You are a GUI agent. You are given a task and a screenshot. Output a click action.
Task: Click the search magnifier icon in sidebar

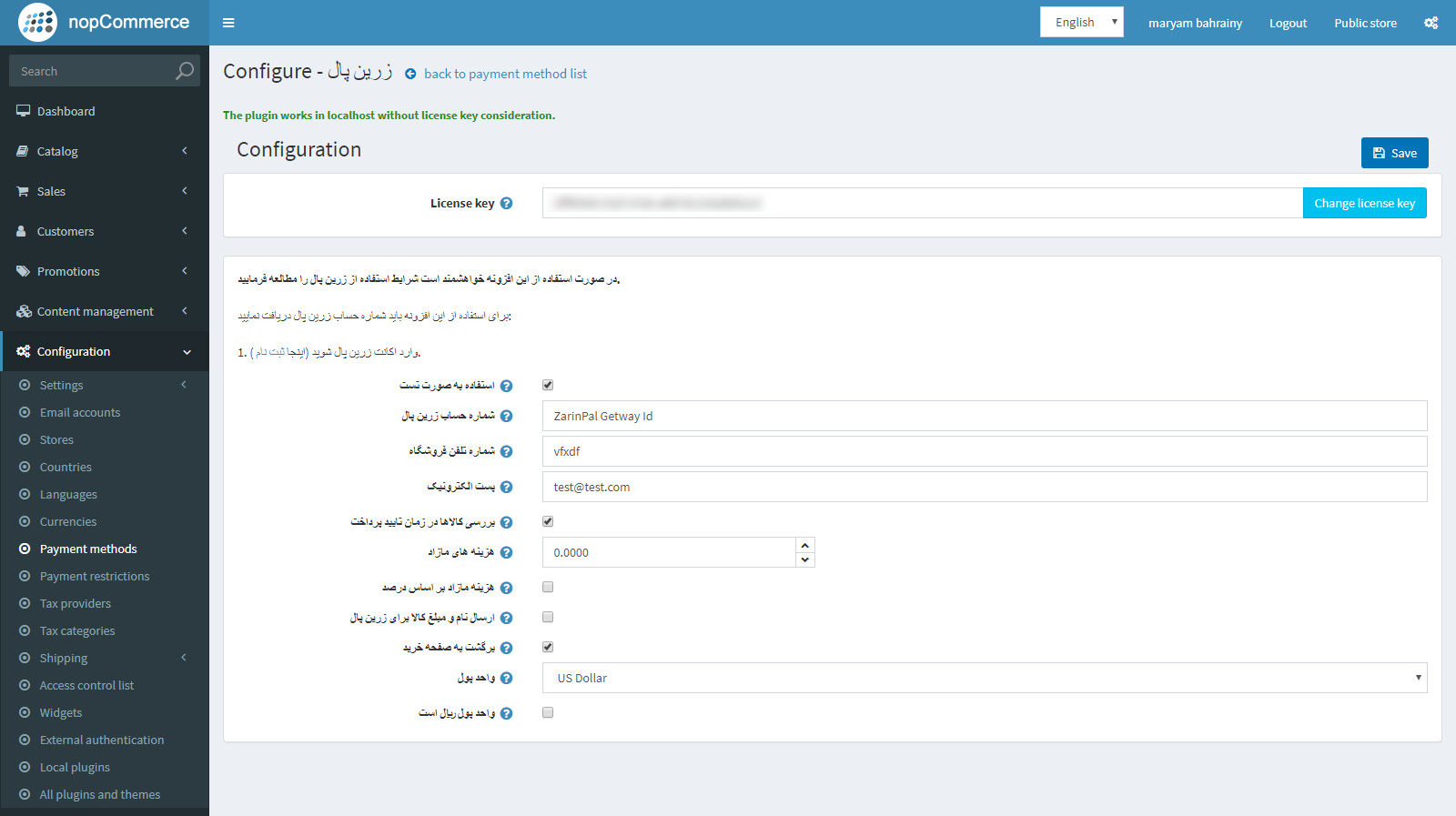click(185, 70)
